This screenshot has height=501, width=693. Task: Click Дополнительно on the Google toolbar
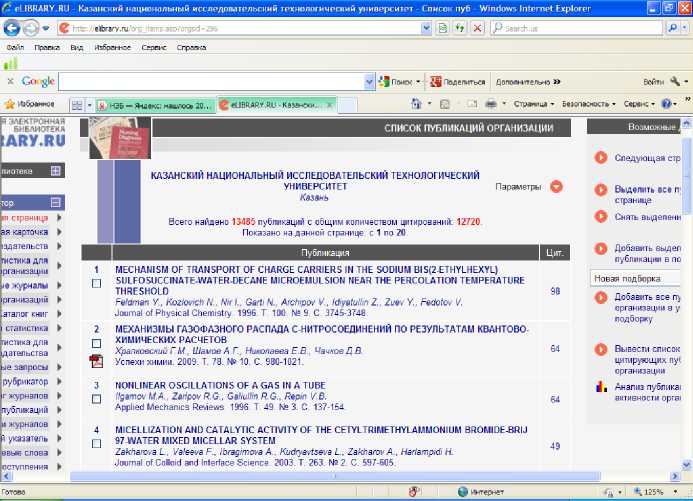(x=528, y=82)
